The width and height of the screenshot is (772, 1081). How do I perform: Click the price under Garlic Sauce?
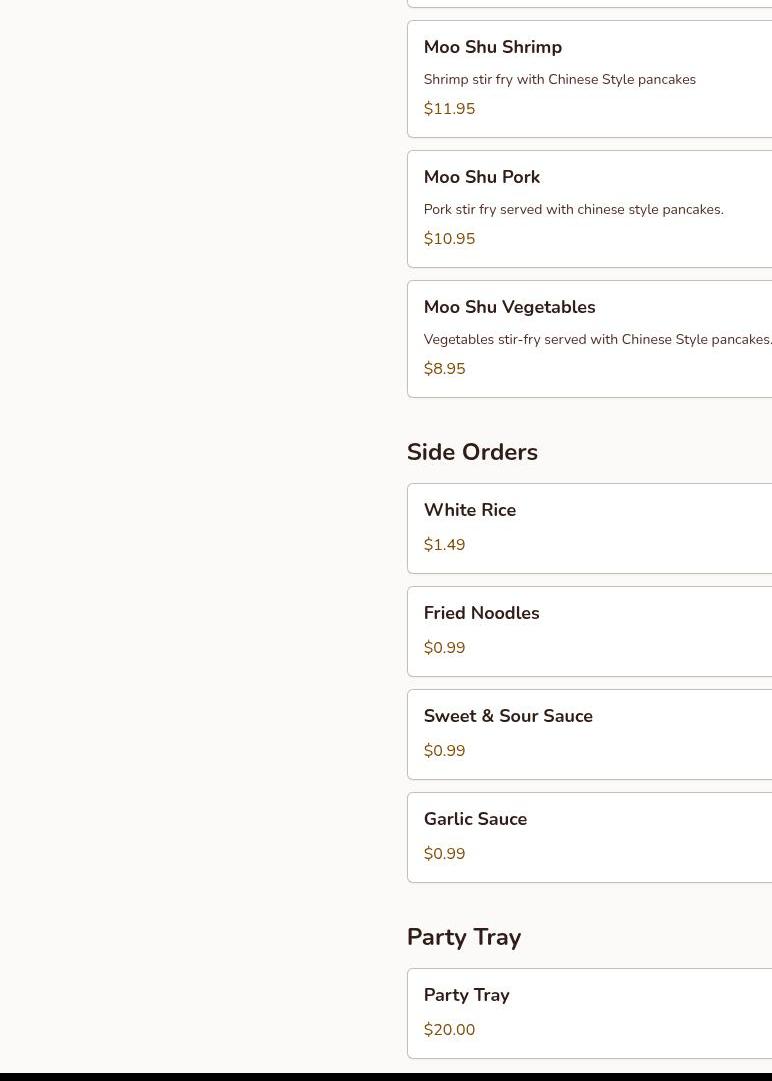[444, 854]
